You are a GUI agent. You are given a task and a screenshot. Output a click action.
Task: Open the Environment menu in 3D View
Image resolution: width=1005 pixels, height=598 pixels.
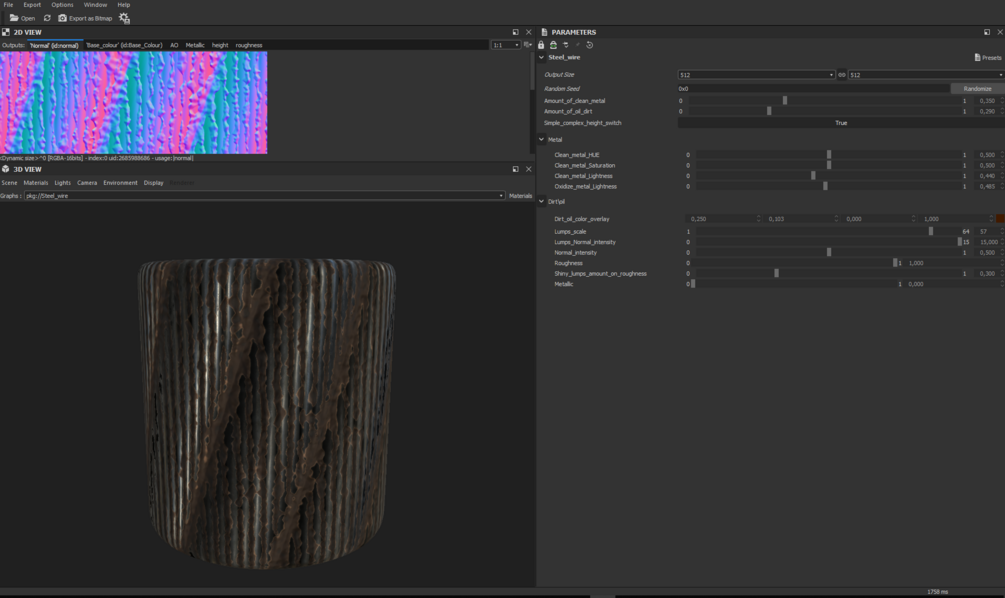120,183
